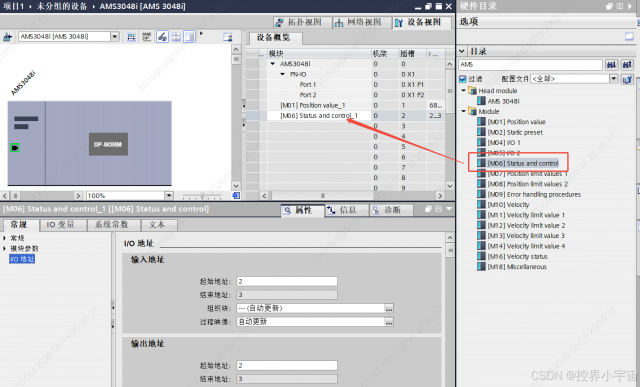Toggle the 过滤 filter checkbox
The width and height of the screenshot is (640, 387).
pyautogui.click(x=462, y=79)
